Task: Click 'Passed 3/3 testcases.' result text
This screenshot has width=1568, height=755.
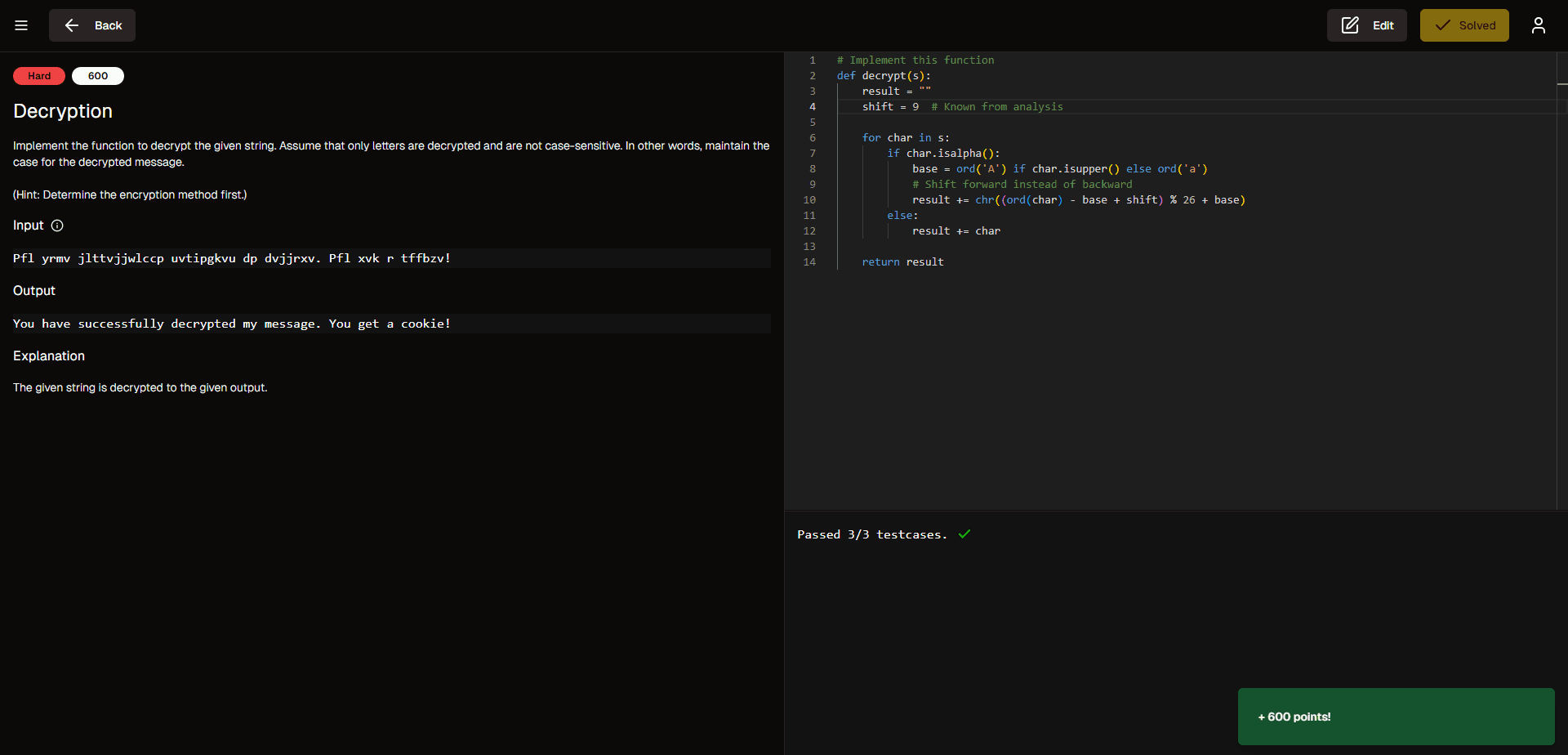Action: coord(872,534)
